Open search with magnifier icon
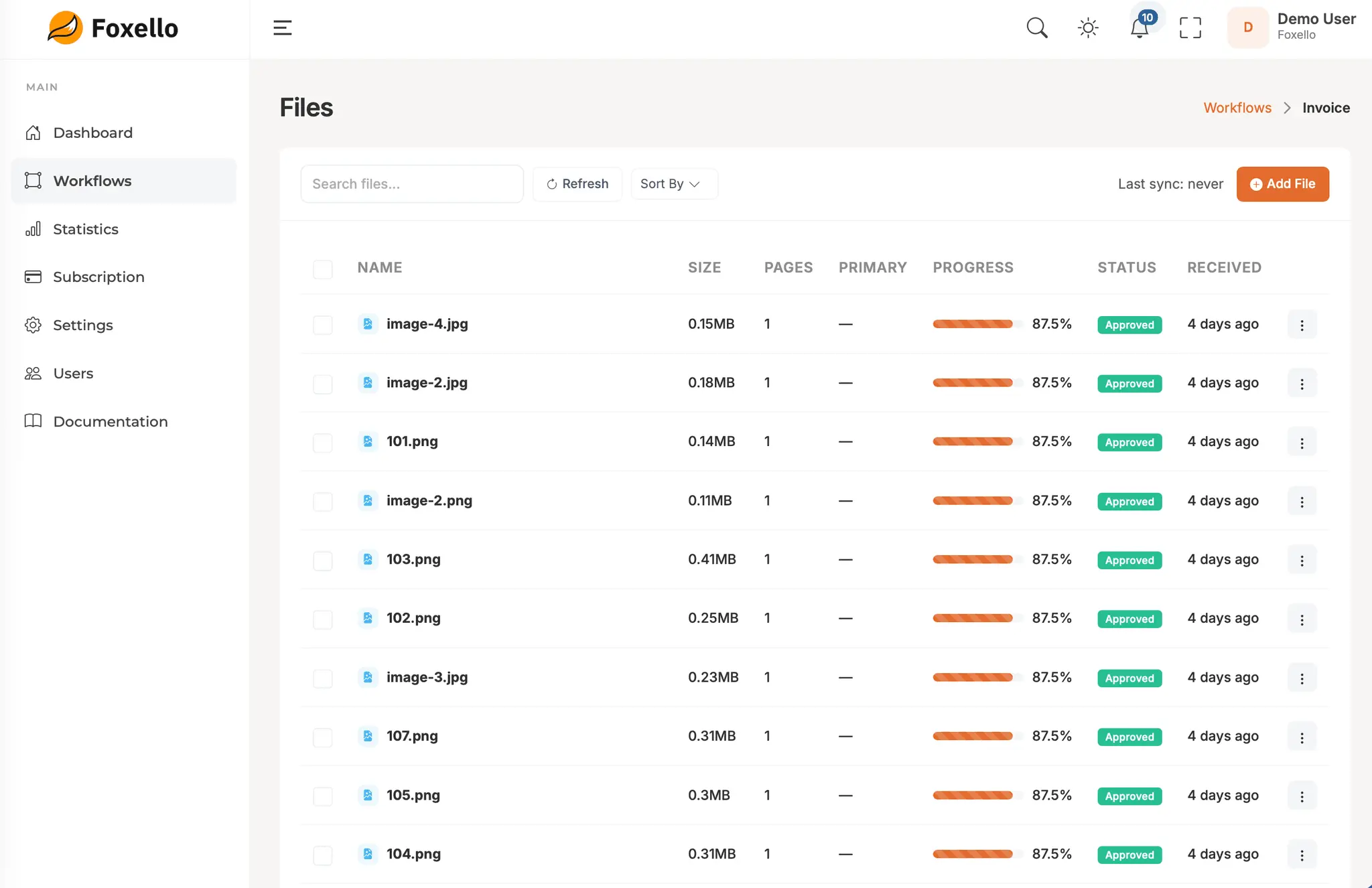The width and height of the screenshot is (1372, 888). click(x=1037, y=28)
